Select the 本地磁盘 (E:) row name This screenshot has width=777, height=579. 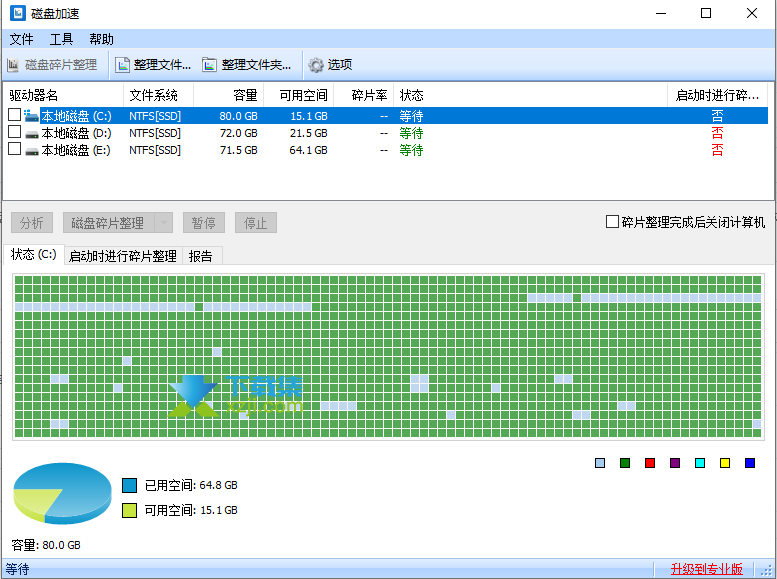tap(76, 150)
